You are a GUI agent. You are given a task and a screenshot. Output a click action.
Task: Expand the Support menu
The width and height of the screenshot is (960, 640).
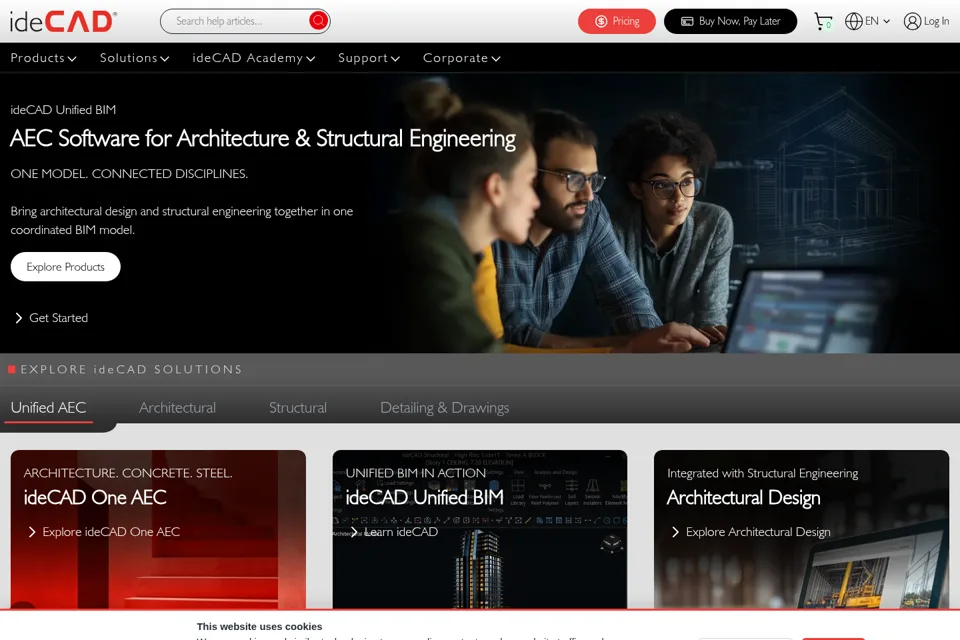tap(369, 58)
